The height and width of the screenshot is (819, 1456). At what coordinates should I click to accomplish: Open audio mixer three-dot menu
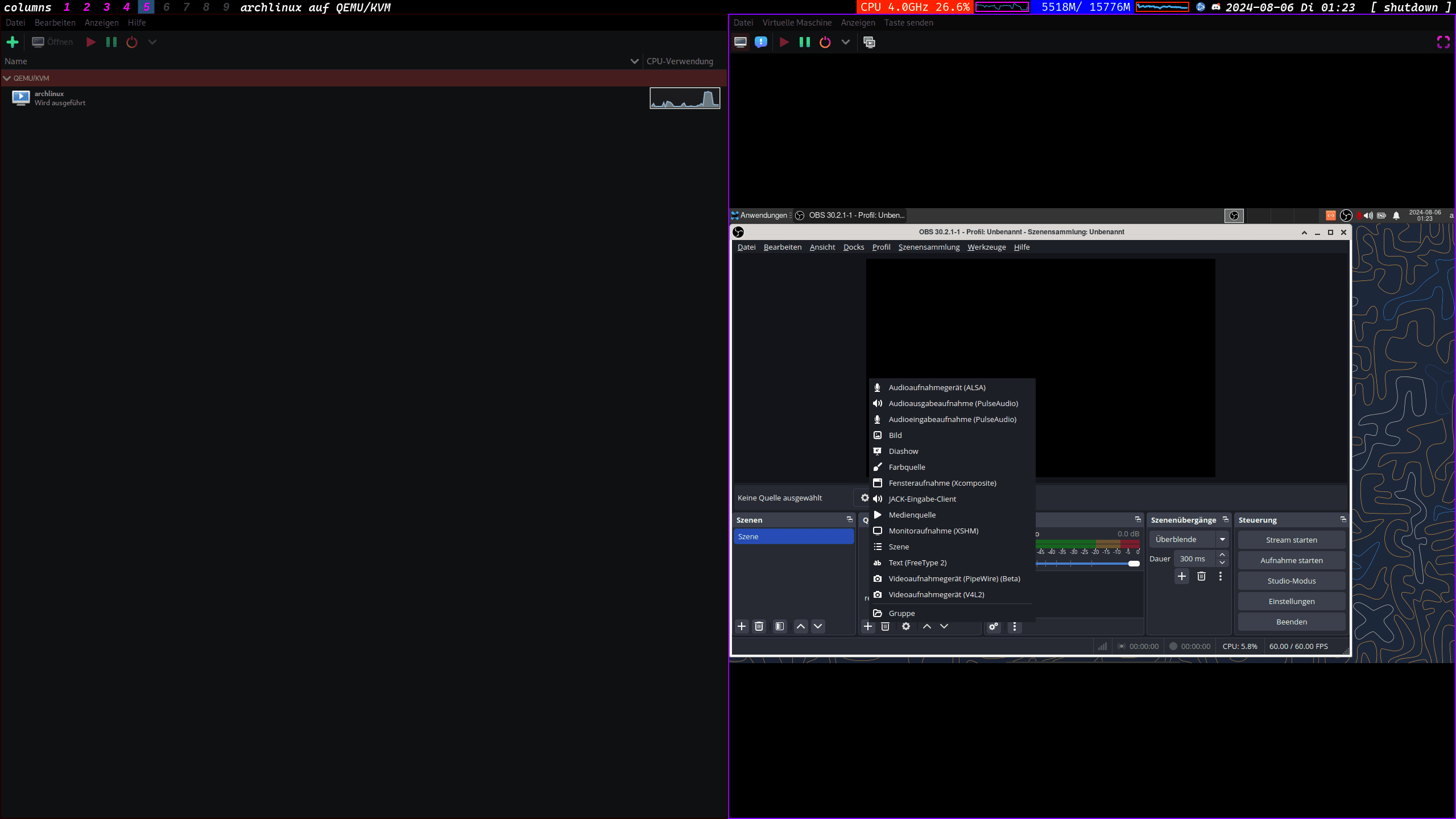point(1015,626)
